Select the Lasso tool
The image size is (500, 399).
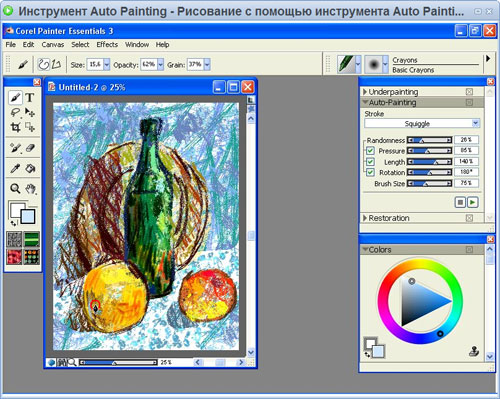pyautogui.click(x=15, y=112)
